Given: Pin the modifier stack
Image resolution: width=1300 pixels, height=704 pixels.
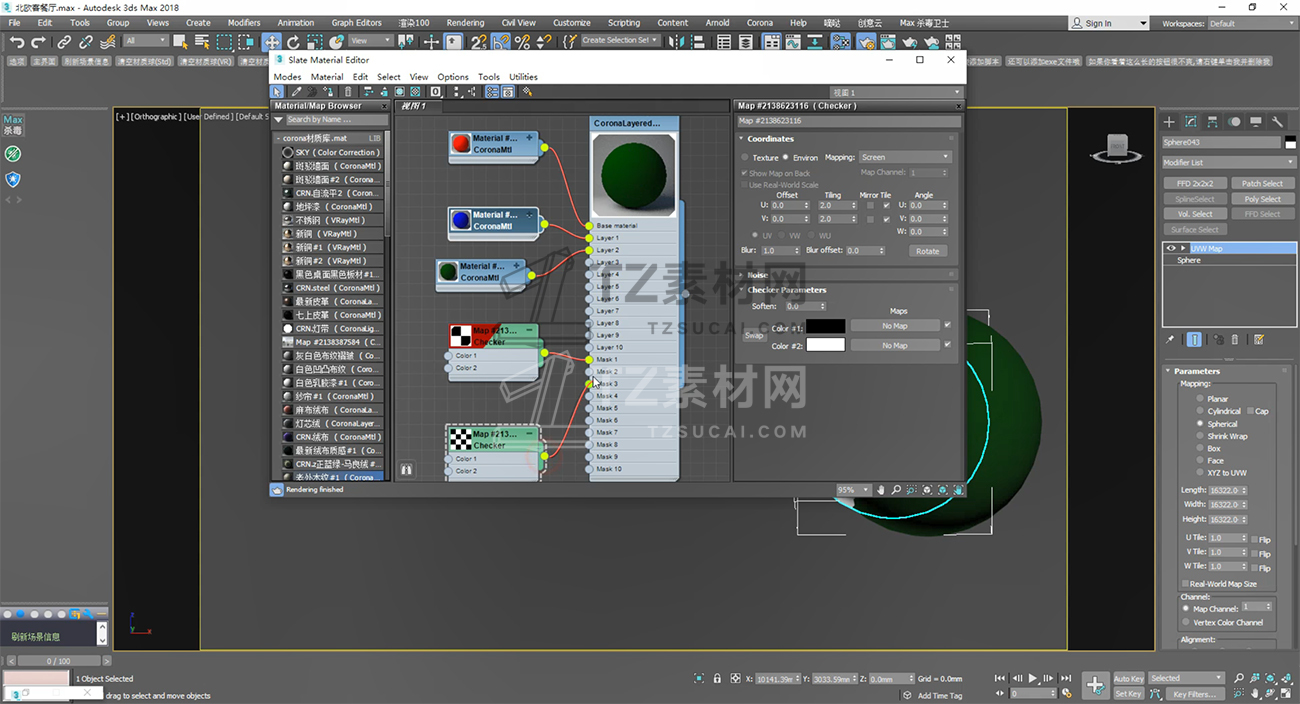Looking at the screenshot, I should 1170,340.
